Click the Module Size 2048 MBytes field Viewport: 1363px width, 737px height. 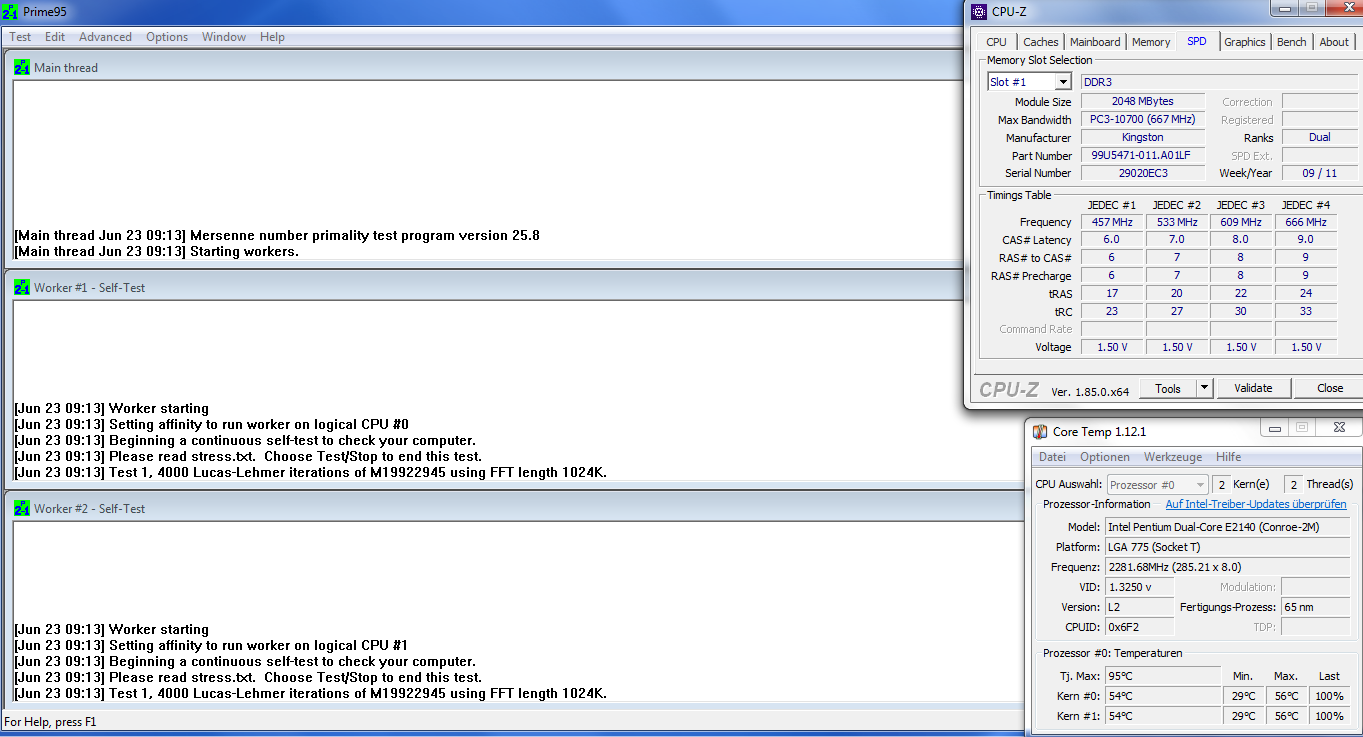click(x=1142, y=101)
